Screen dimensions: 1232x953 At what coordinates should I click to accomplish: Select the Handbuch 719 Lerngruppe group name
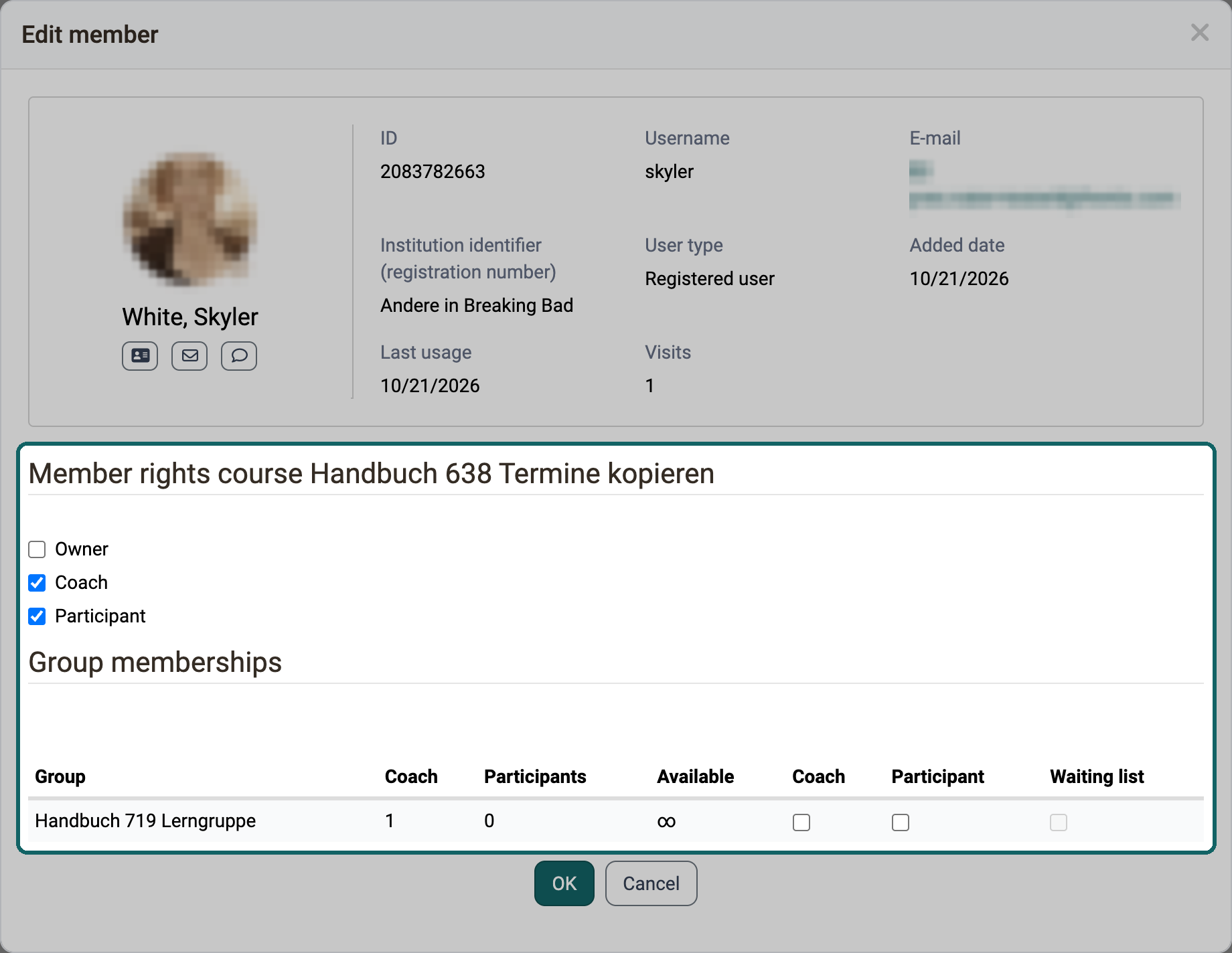coord(145,820)
